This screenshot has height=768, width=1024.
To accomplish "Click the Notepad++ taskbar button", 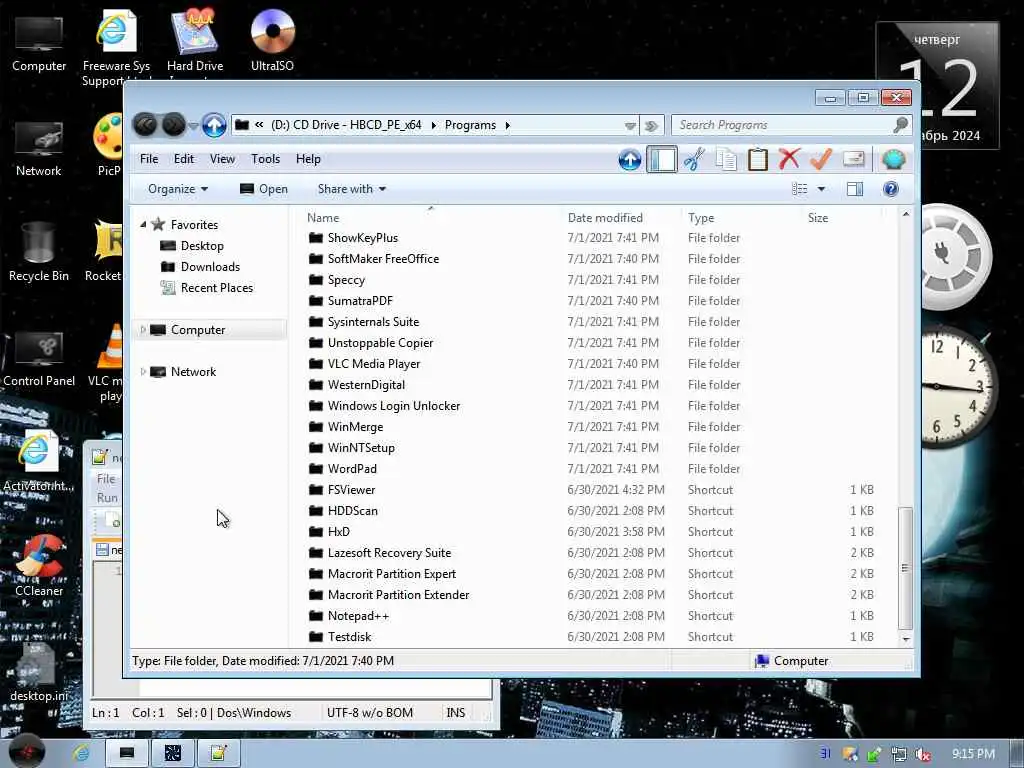I will coord(218,753).
